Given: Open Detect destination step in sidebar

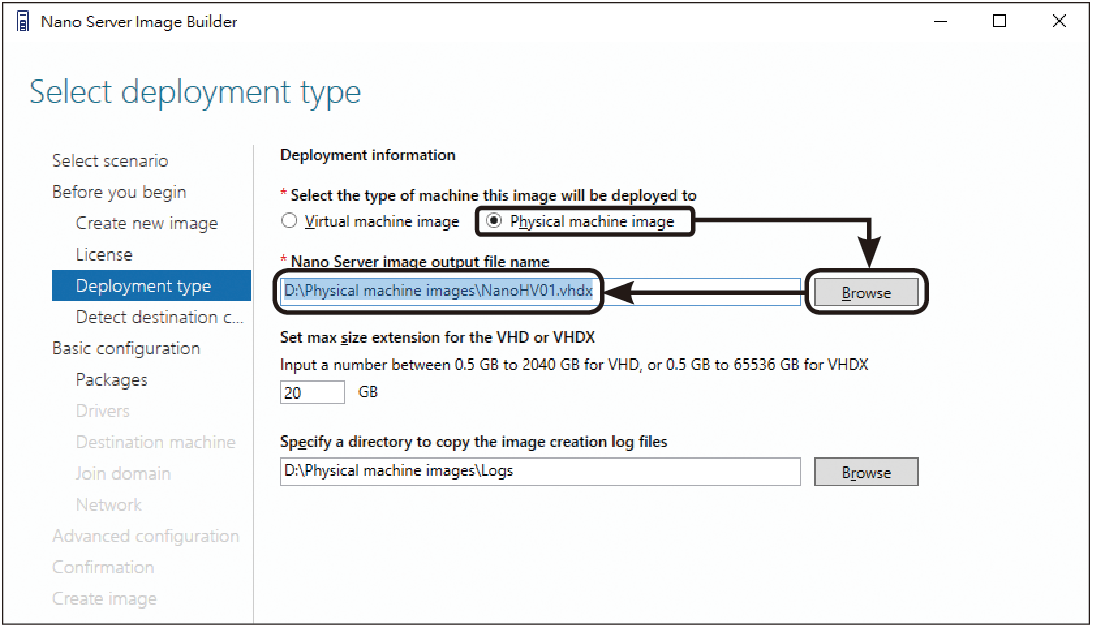Looking at the screenshot, I should point(160,317).
